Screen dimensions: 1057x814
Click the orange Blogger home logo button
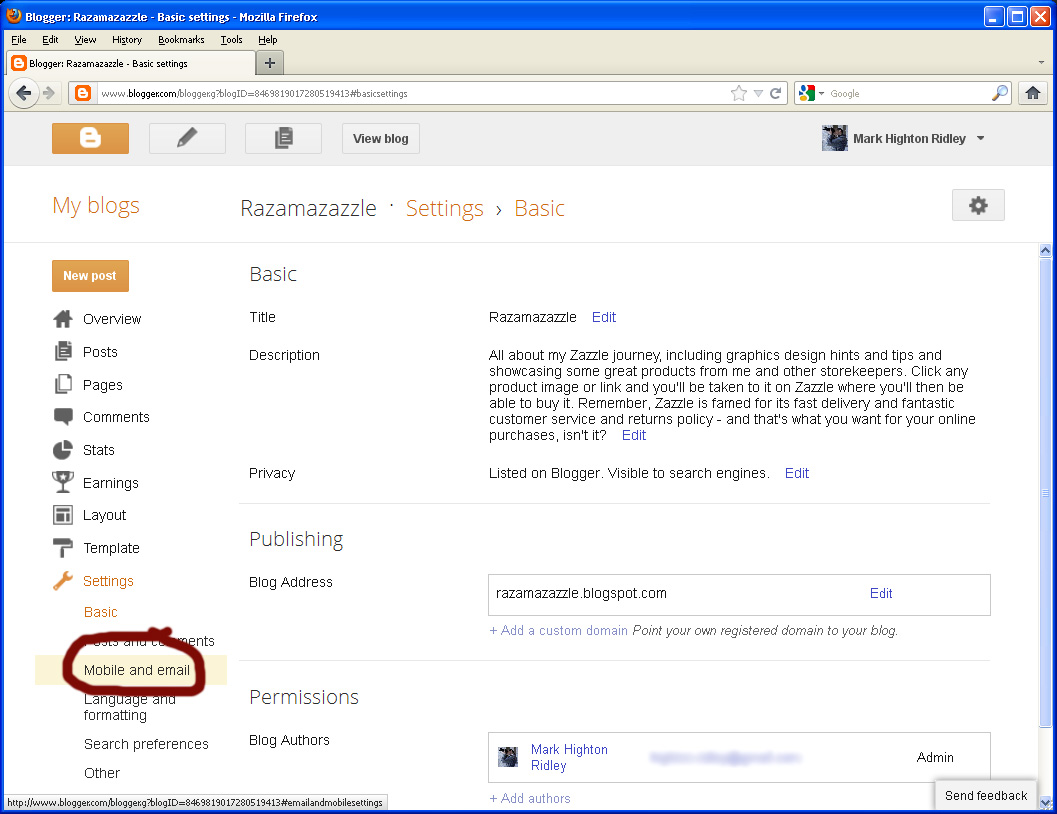pyautogui.click(x=90, y=138)
